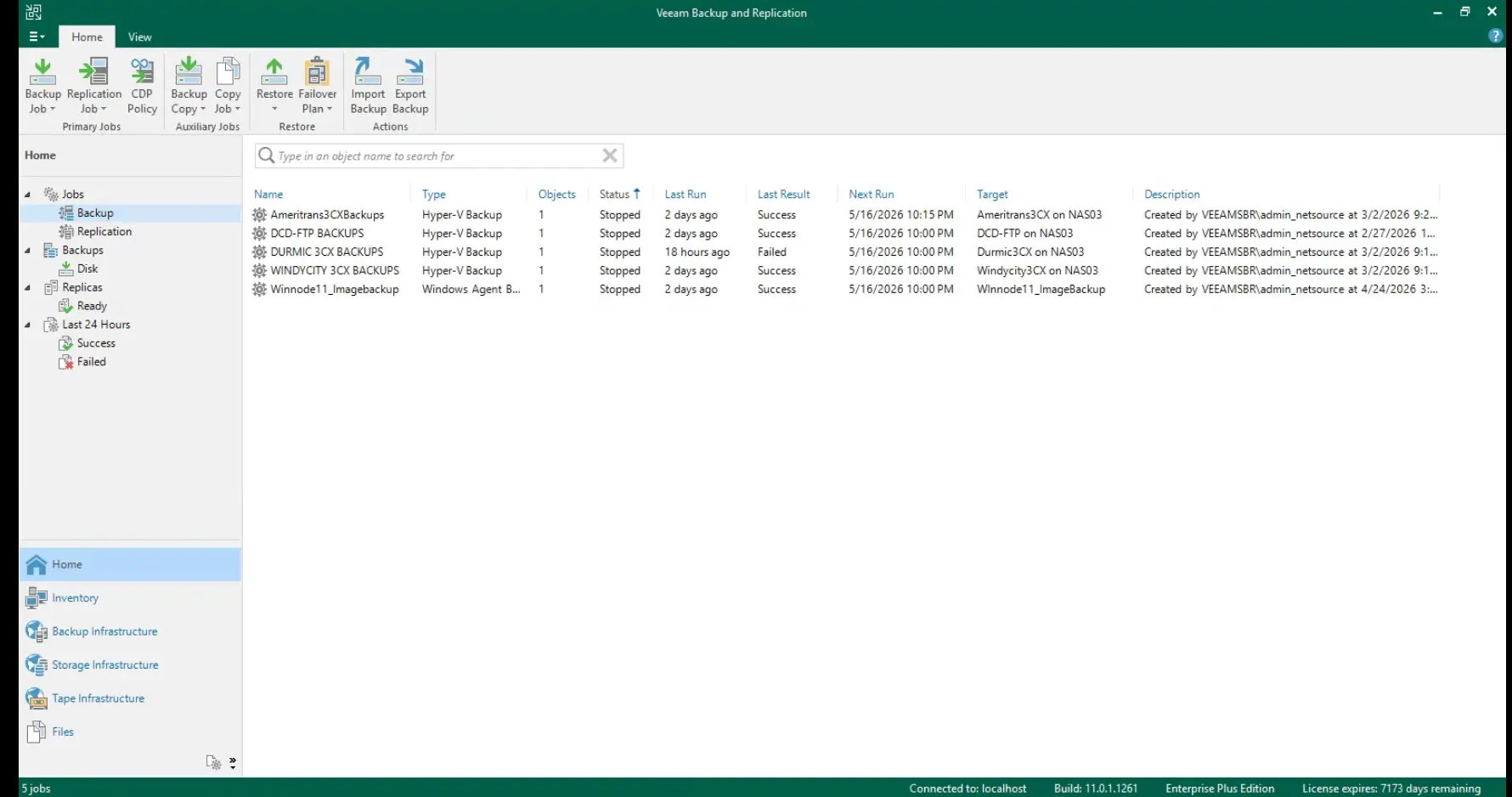The height and width of the screenshot is (797, 1512).
Task: Select Success under Last 24 Hours
Action: click(x=96, y=343)
